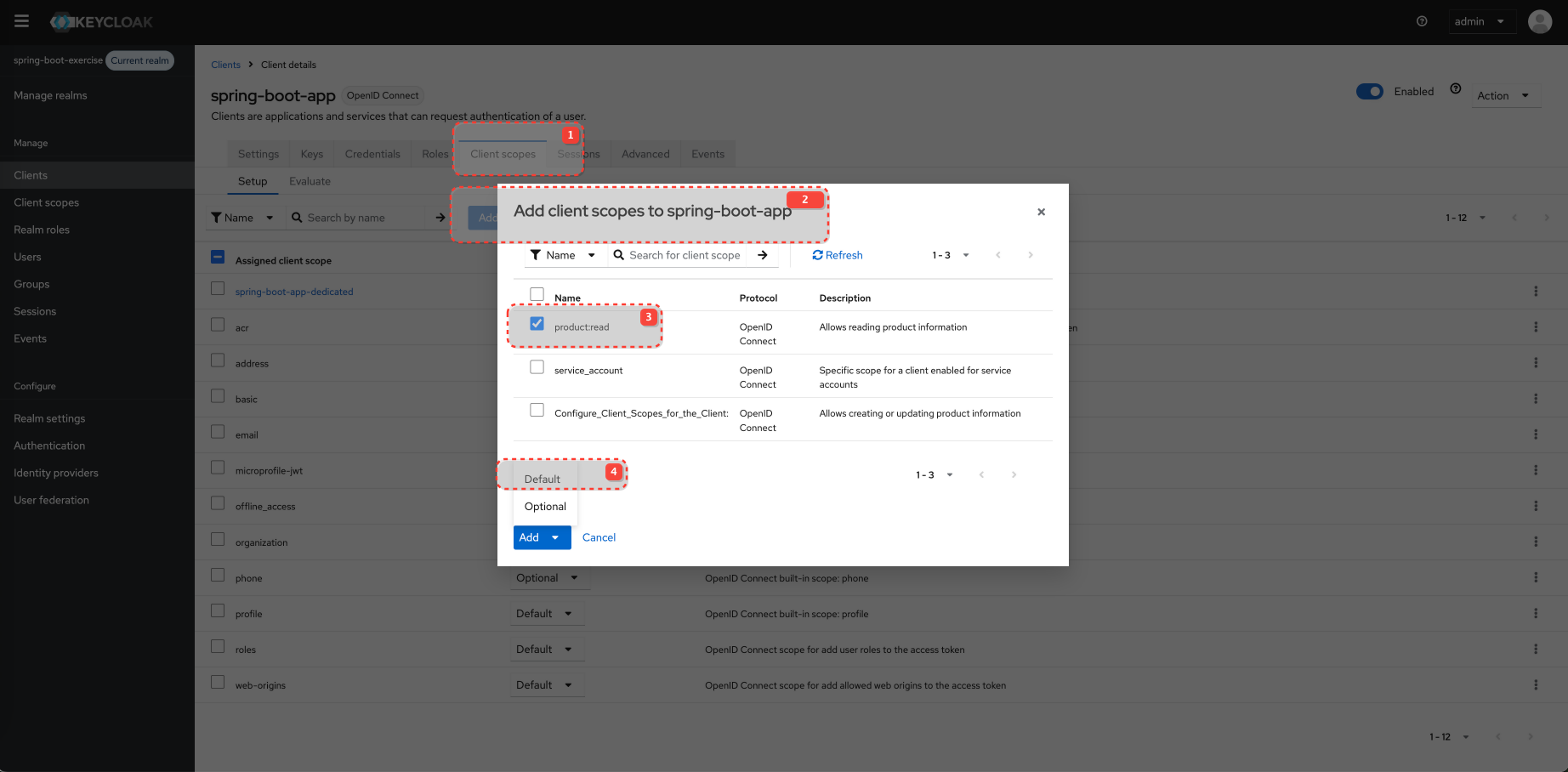The width and height of the screenshot is (1568, 772).
Task: Open the Action dropdown
Action: pos(1505,95)
